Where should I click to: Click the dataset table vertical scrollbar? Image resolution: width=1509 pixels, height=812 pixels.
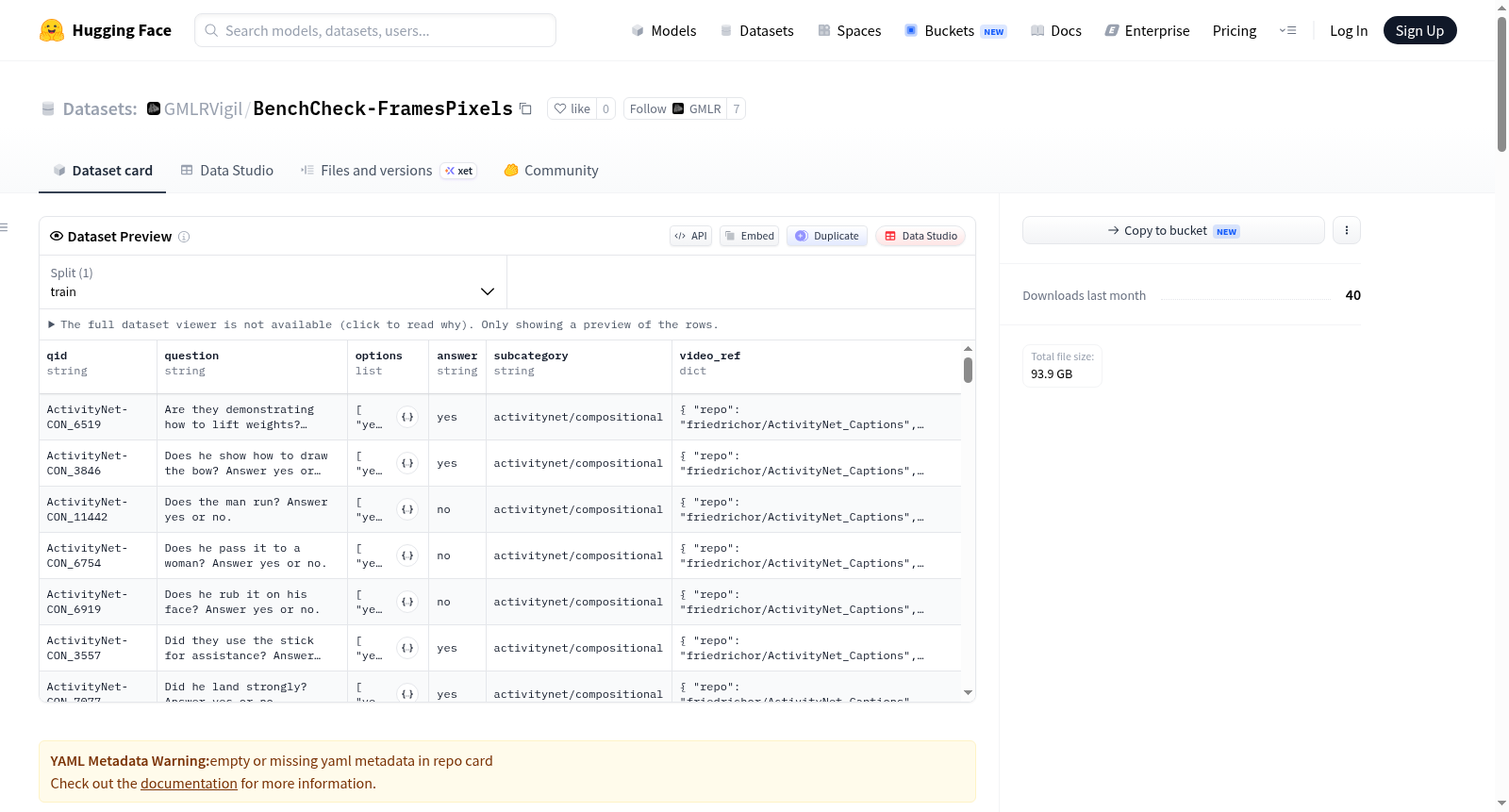point(968,370)
